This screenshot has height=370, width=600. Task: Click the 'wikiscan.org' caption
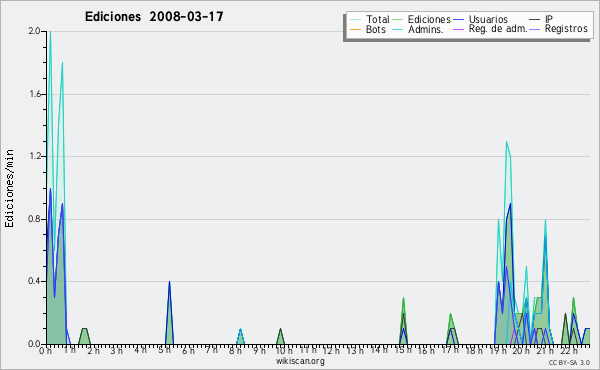click(300, 361)
